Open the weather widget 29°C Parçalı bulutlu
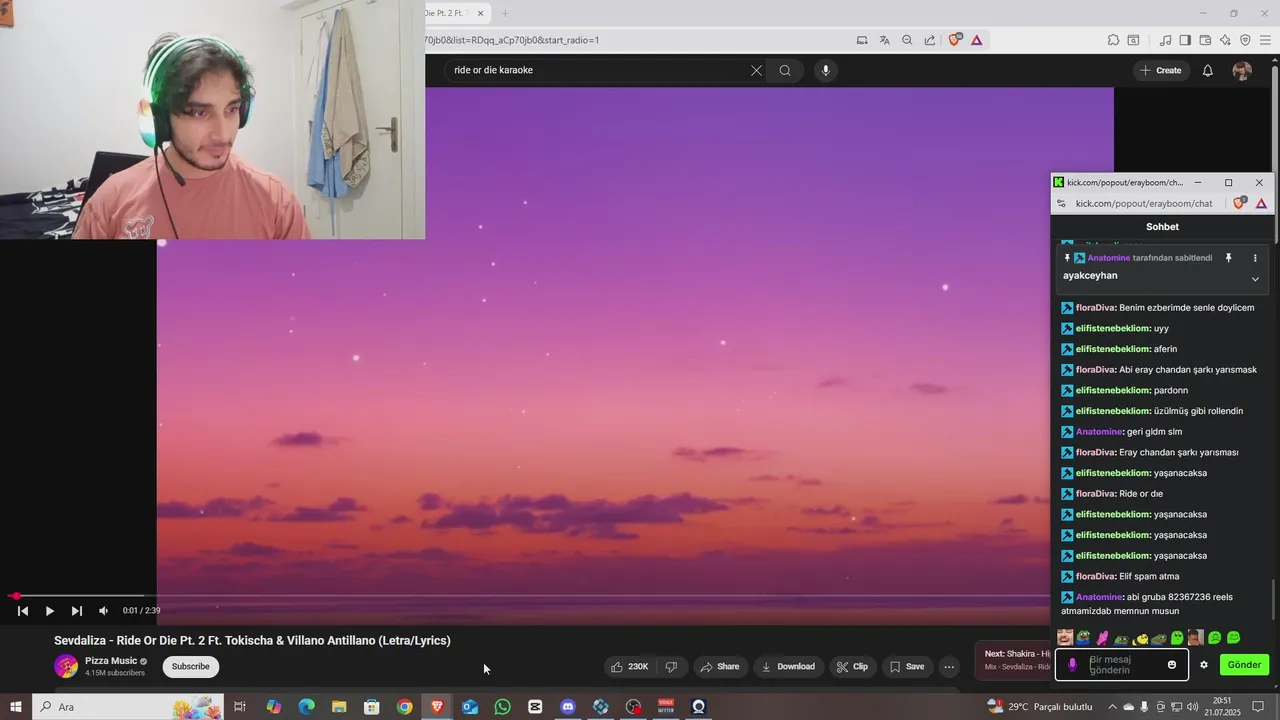This screenshot has height=720, width=1280. [x=1040, y=707]
